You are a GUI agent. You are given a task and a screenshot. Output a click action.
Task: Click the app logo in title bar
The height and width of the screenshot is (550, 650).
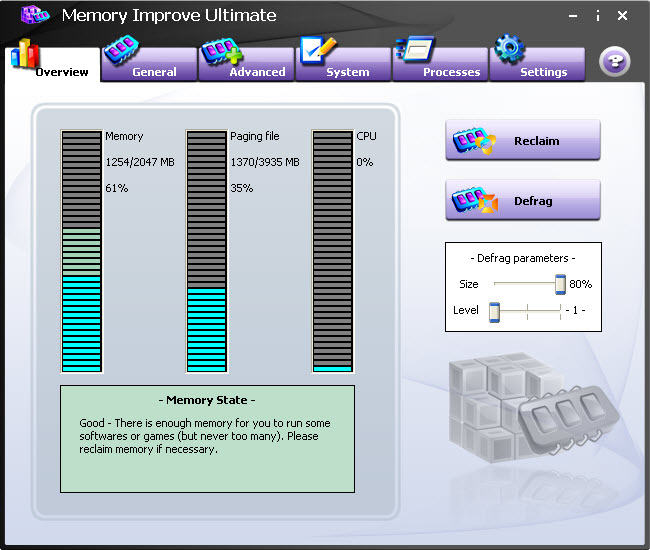point(34,16)
